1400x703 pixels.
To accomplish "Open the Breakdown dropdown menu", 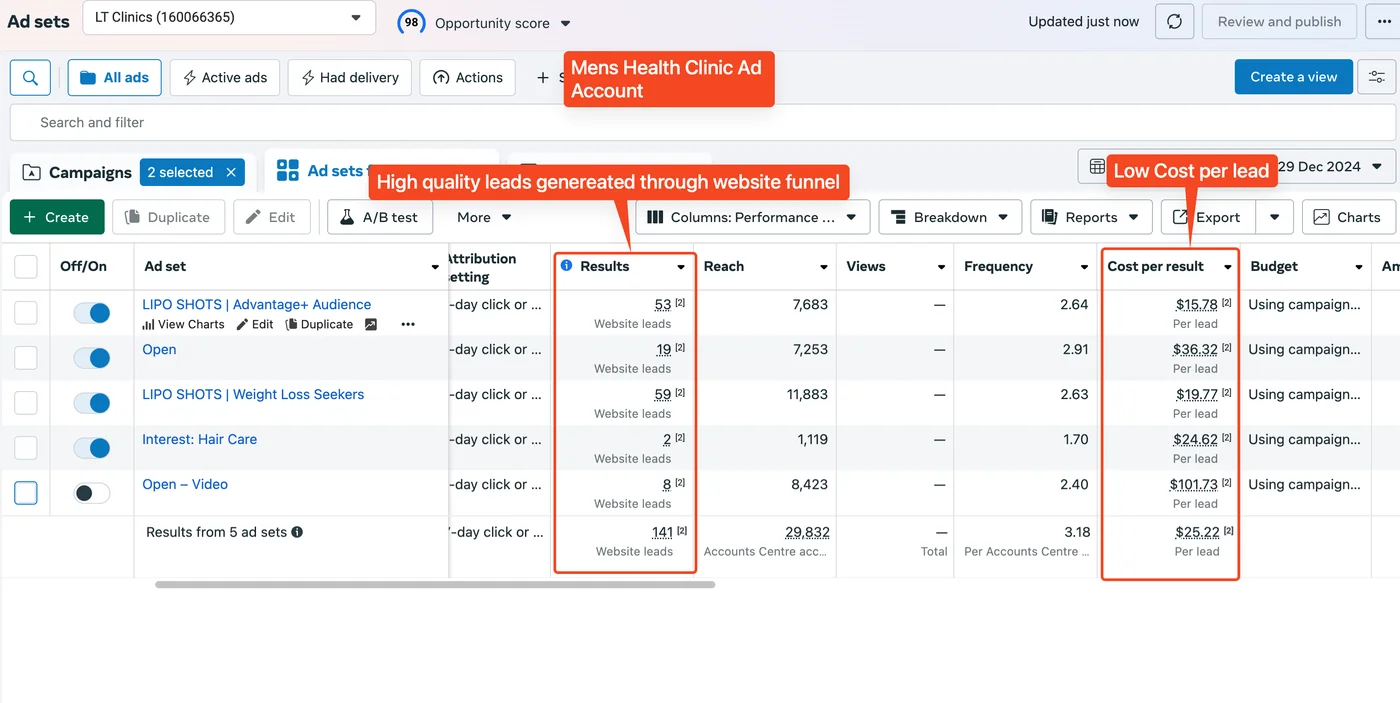I will click(950, 217).
